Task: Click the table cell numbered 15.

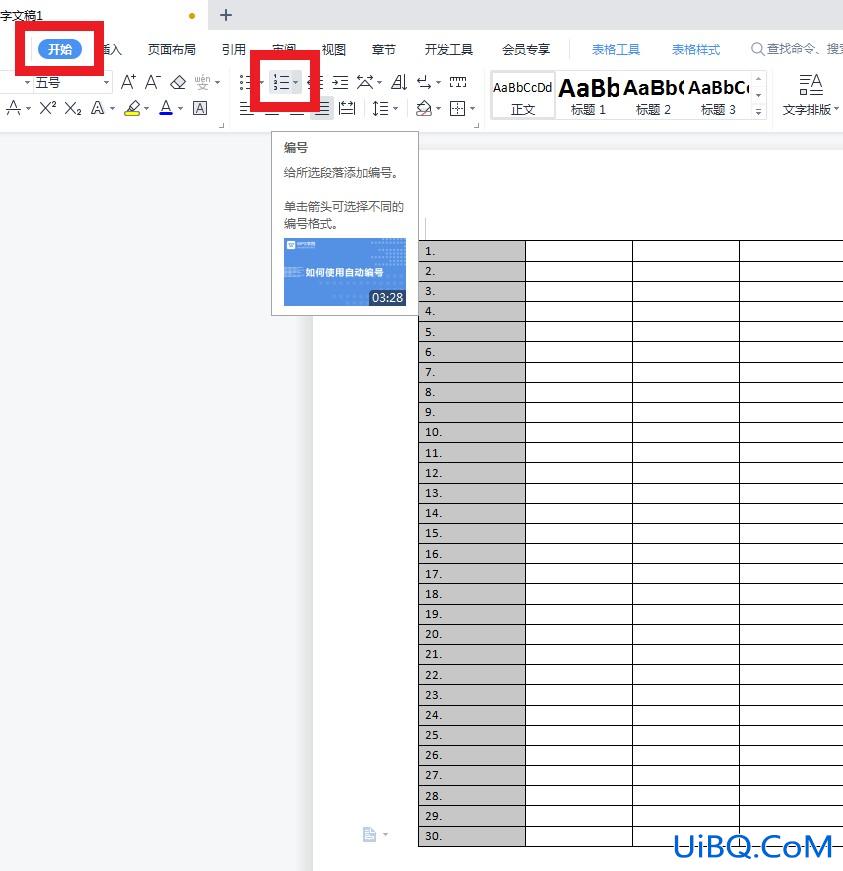Action: [472, 533]
